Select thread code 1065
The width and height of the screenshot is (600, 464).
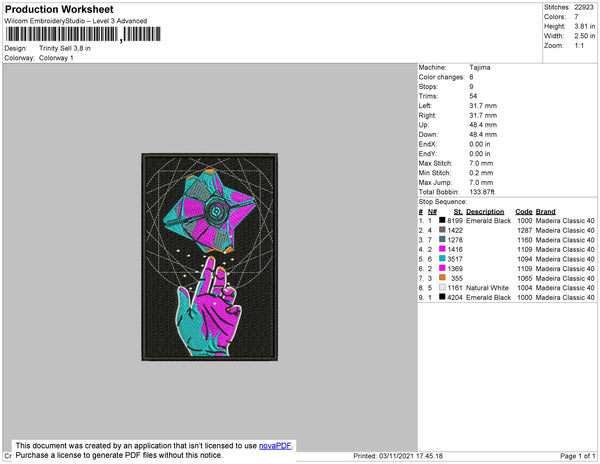tap(525, 278)
